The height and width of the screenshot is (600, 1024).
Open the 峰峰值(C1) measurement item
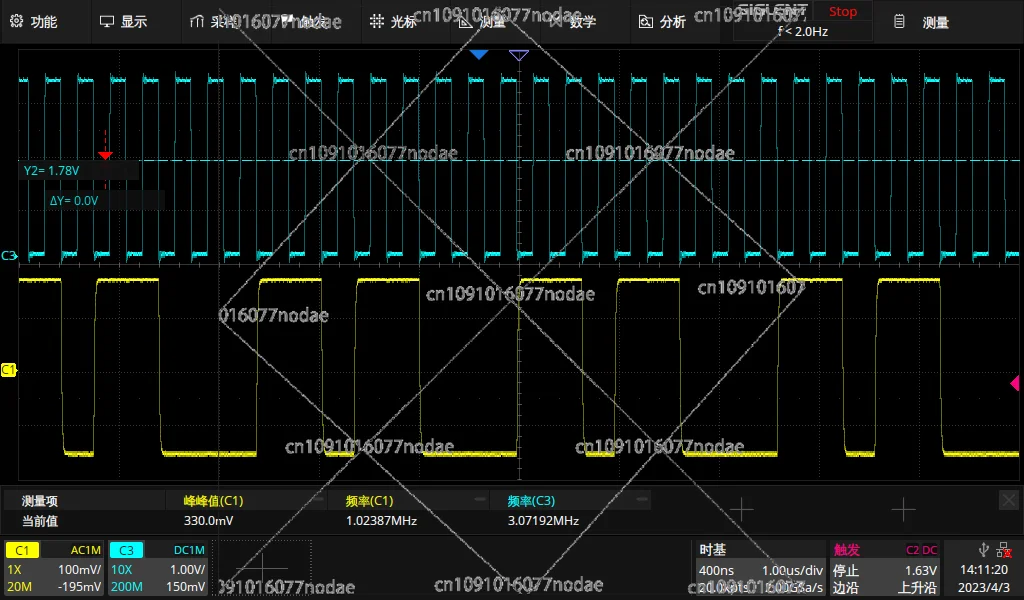click(214, 501)
